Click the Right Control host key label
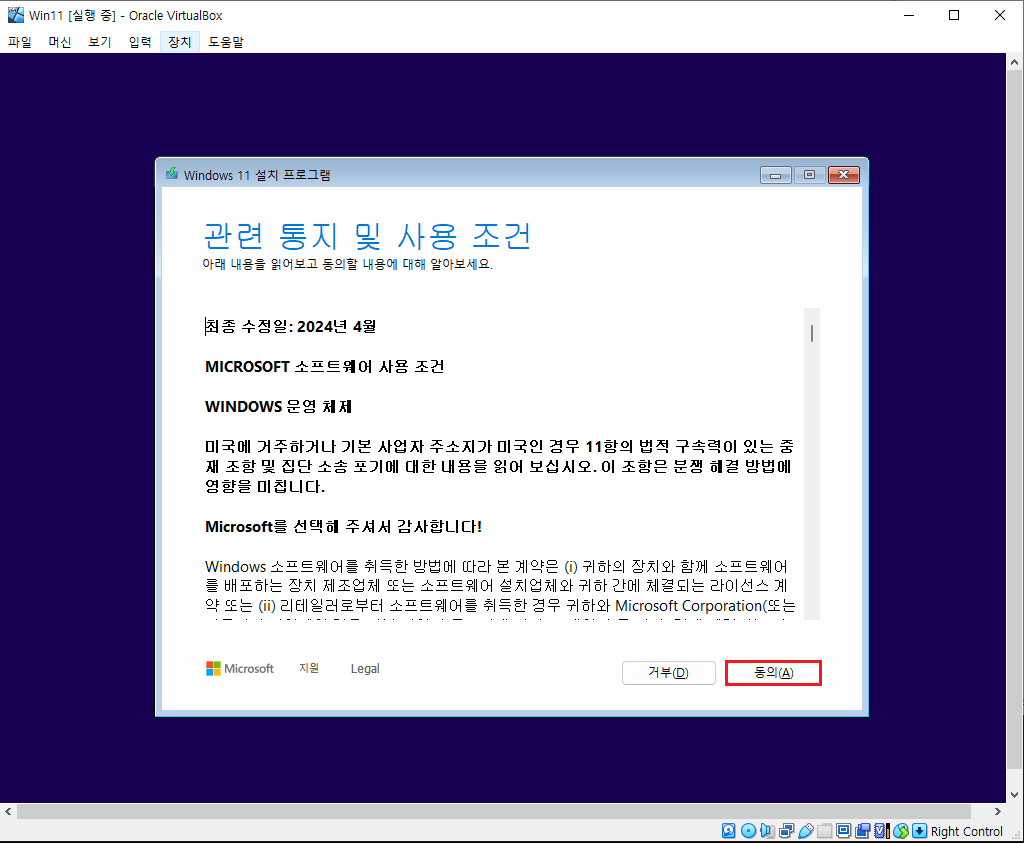Image resolution: width=1024 pixels, height=843 pixels. point(967,831)
